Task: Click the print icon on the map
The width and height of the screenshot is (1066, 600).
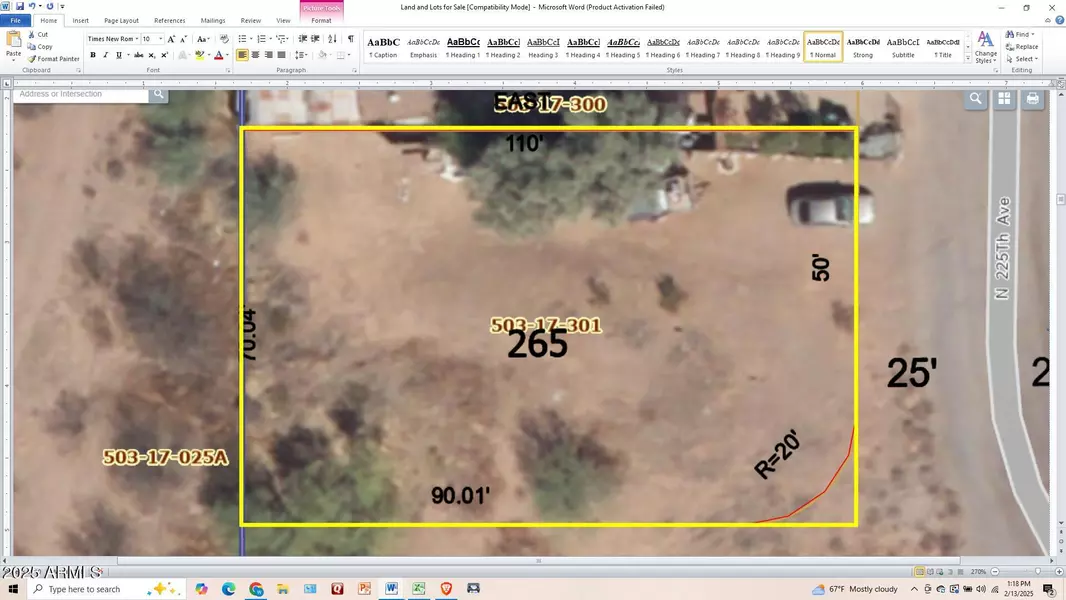Action: pyautogui.click(x=1032, y=98)
